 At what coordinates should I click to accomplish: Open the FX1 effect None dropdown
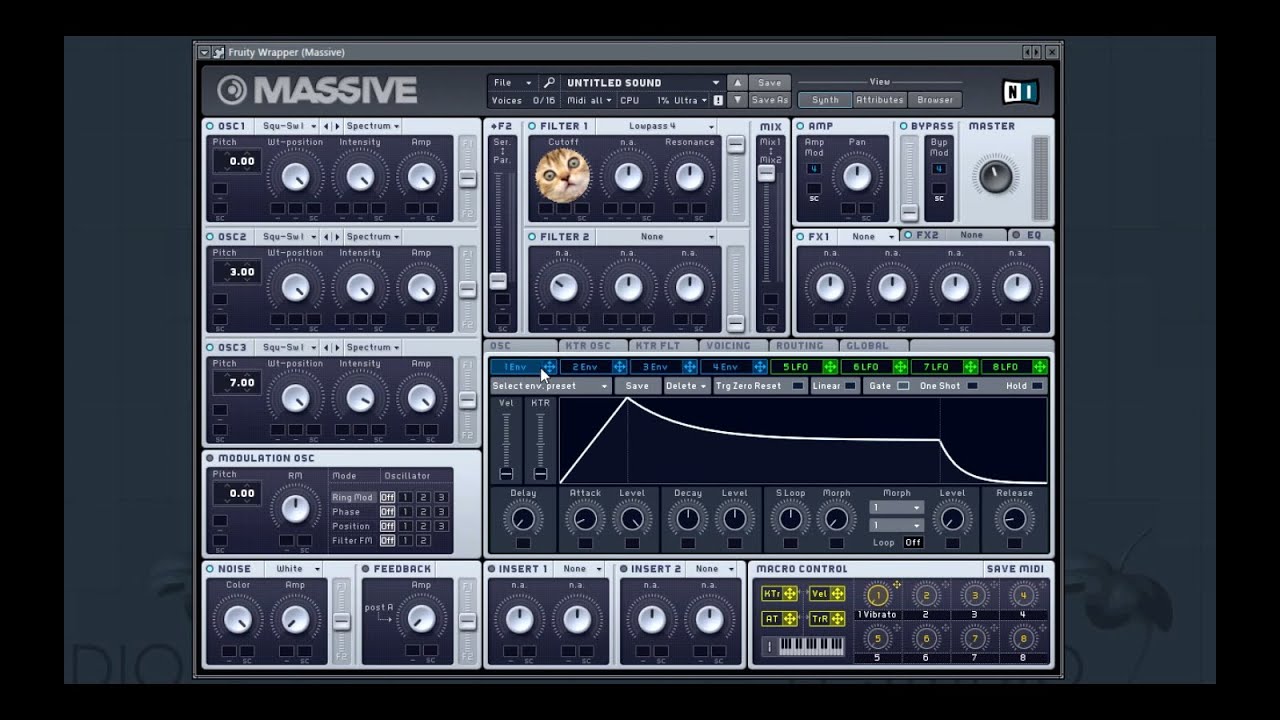[x=867, y=237]
